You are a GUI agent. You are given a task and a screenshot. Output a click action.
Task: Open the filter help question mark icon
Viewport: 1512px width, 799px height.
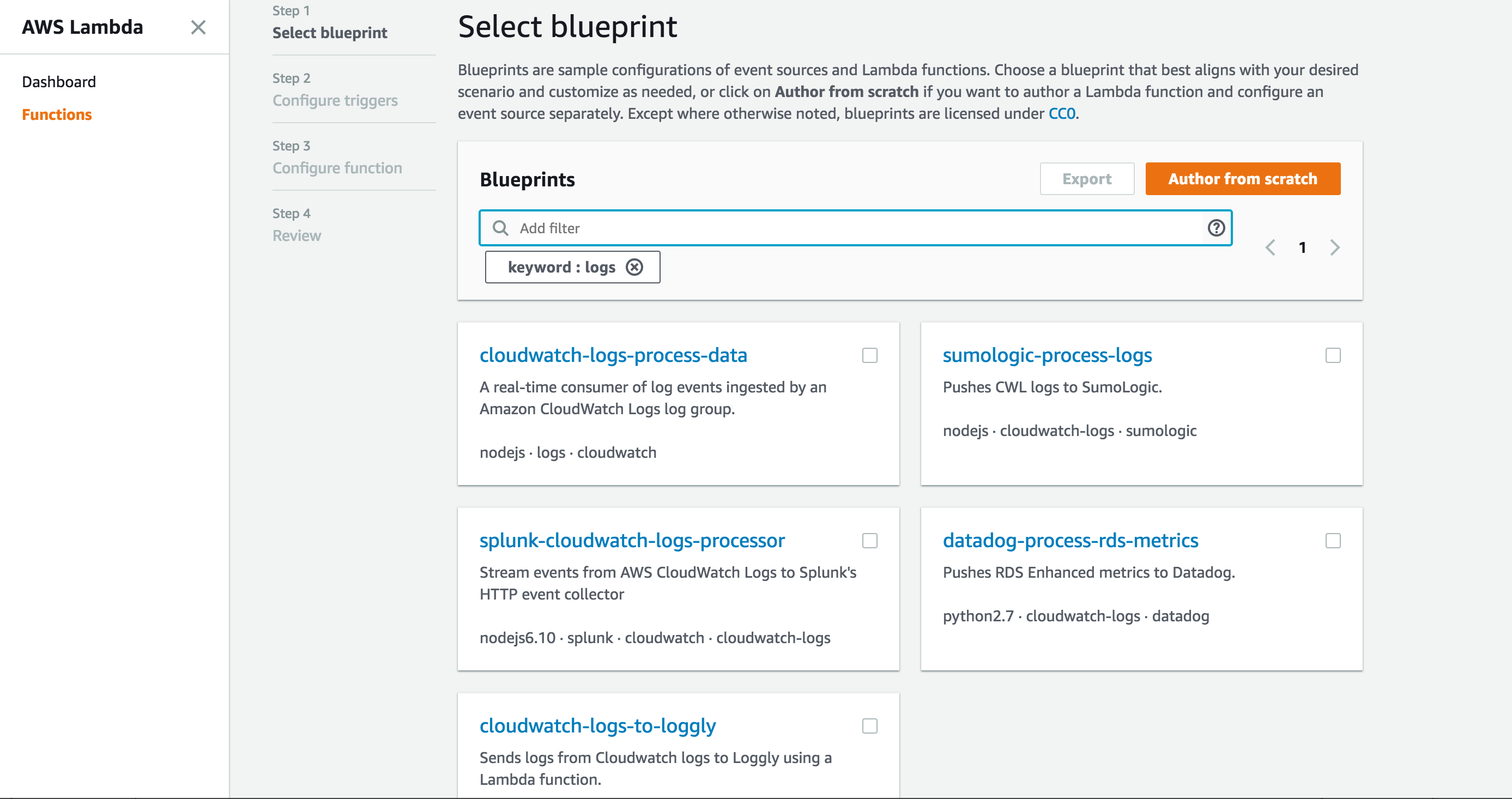[1215, 228]
